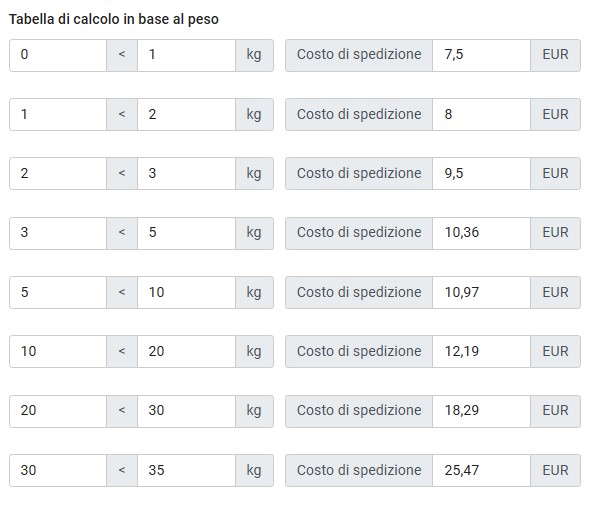600x506 pixels.
Task: Click the less-than symbol in the 0–1 kg row
Action: [122, 55]
